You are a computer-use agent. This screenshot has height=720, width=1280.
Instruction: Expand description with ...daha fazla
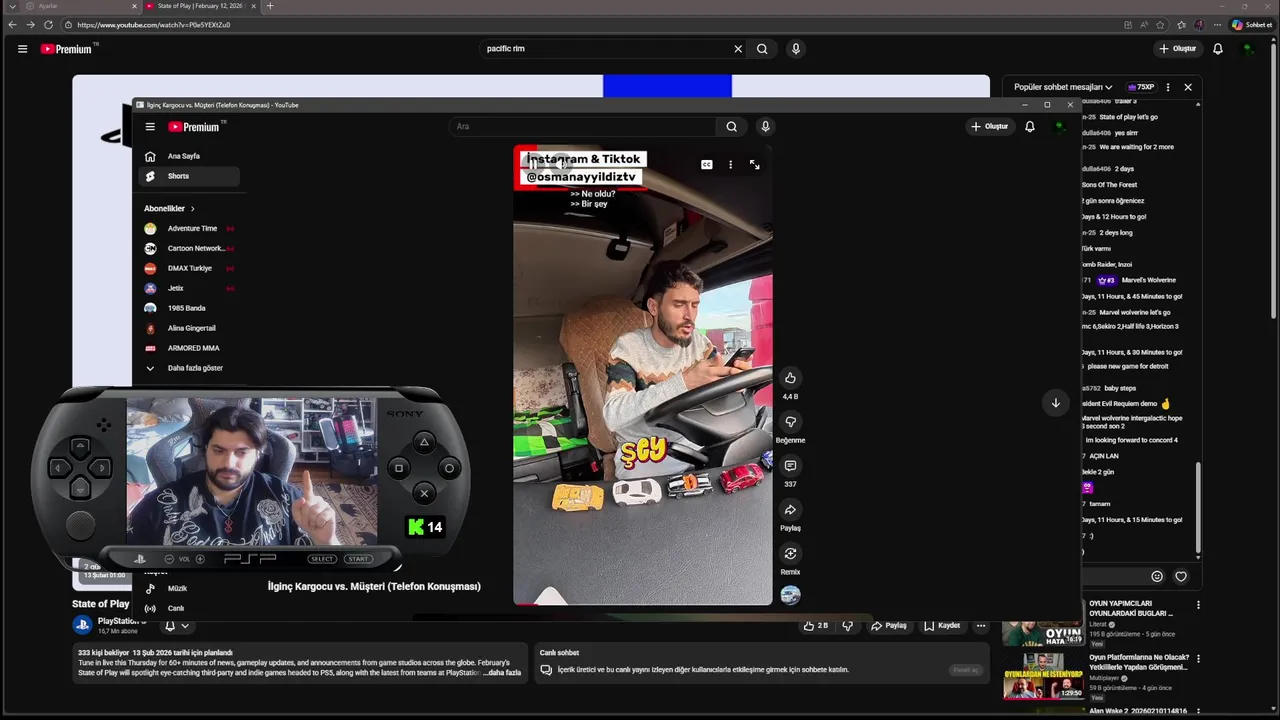click(502, 673)
